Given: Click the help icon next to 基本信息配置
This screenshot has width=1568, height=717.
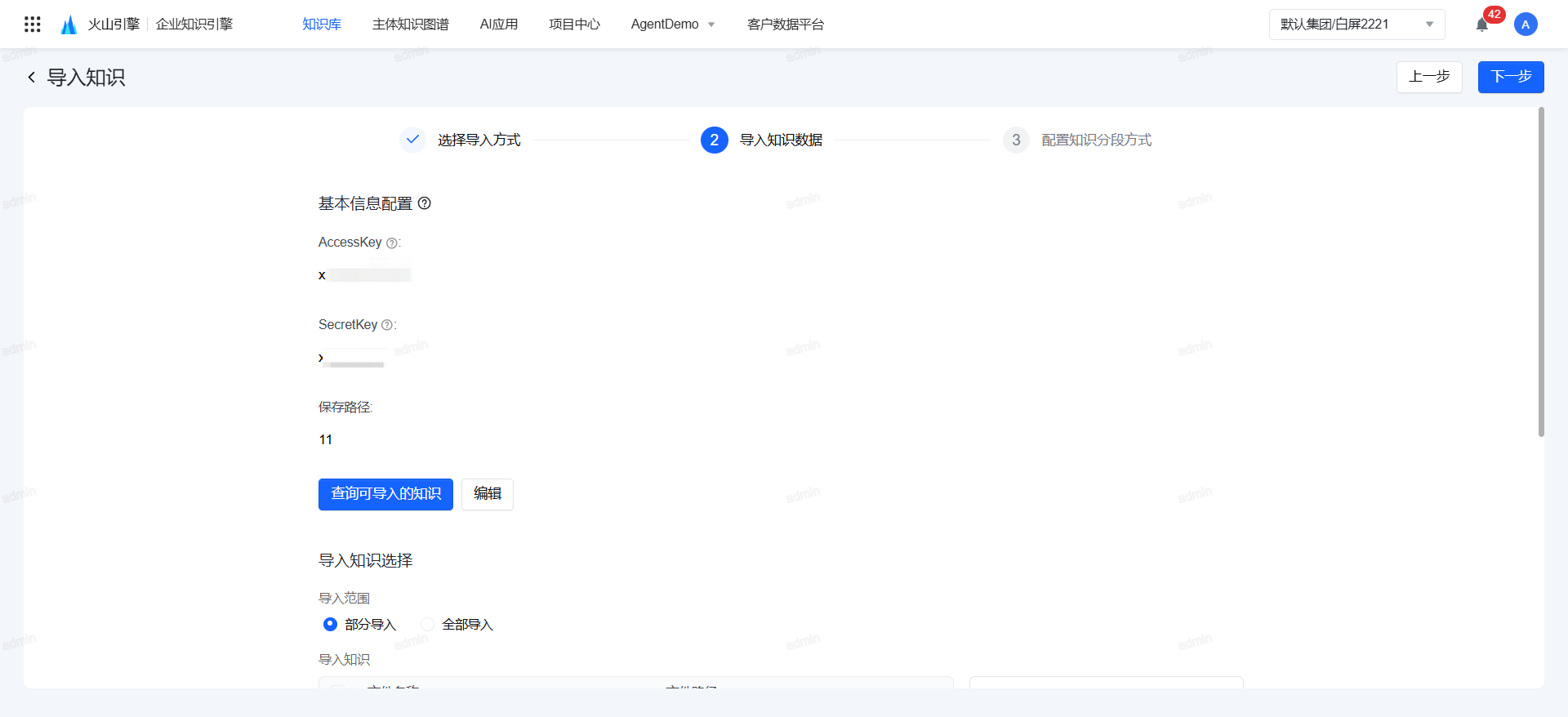Looking at the screenshot, I should click(x=425, y=203).
